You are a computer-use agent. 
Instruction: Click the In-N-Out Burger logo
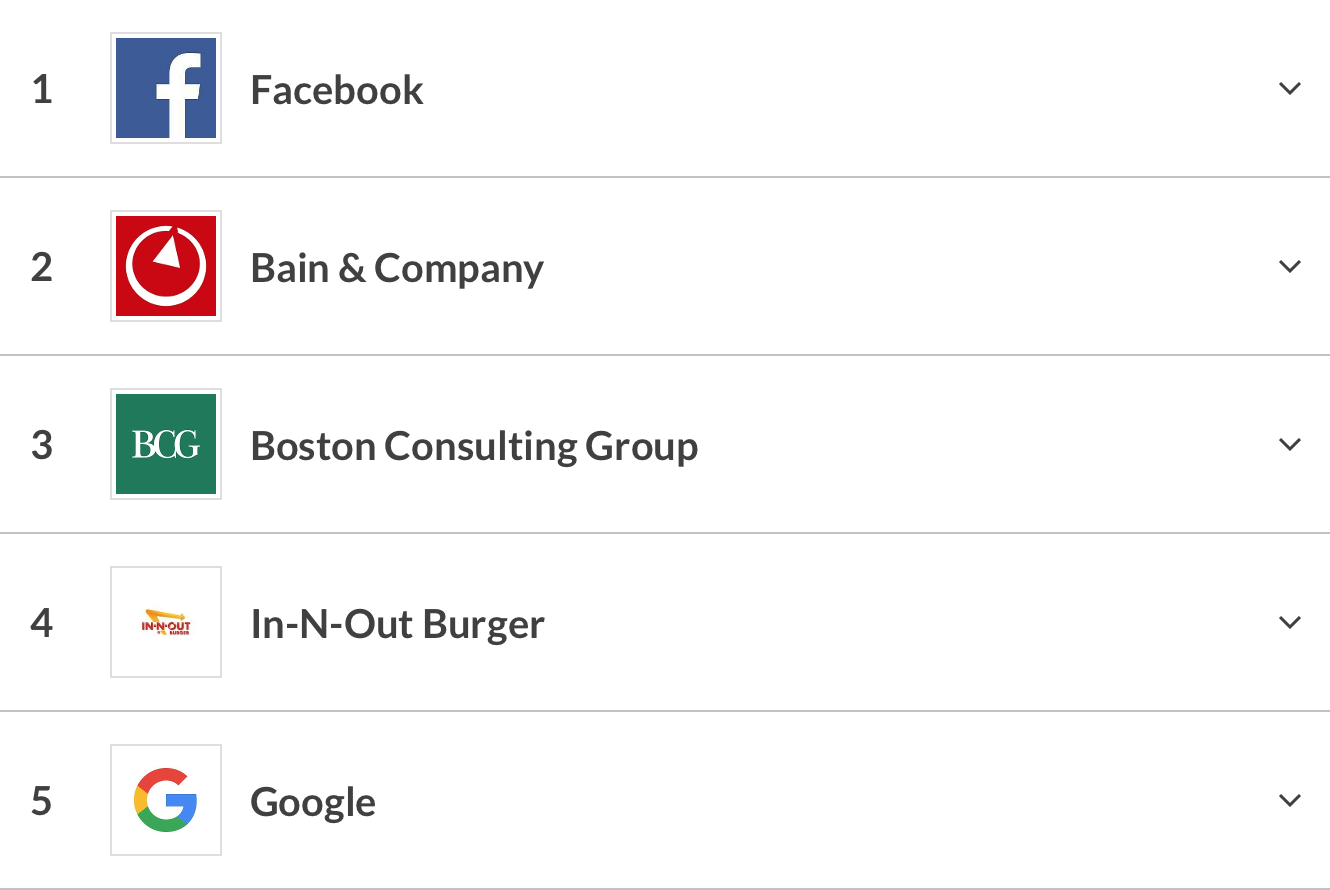[166, 622]
